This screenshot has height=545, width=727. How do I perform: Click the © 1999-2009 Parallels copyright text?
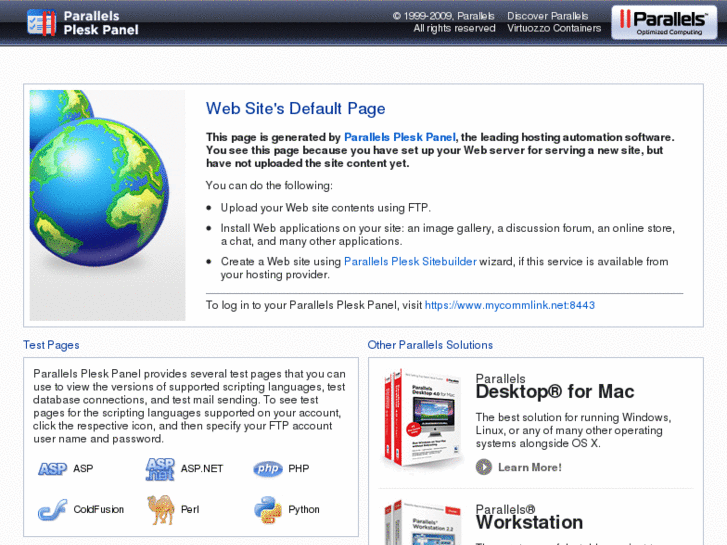click(x=444, y=22)
